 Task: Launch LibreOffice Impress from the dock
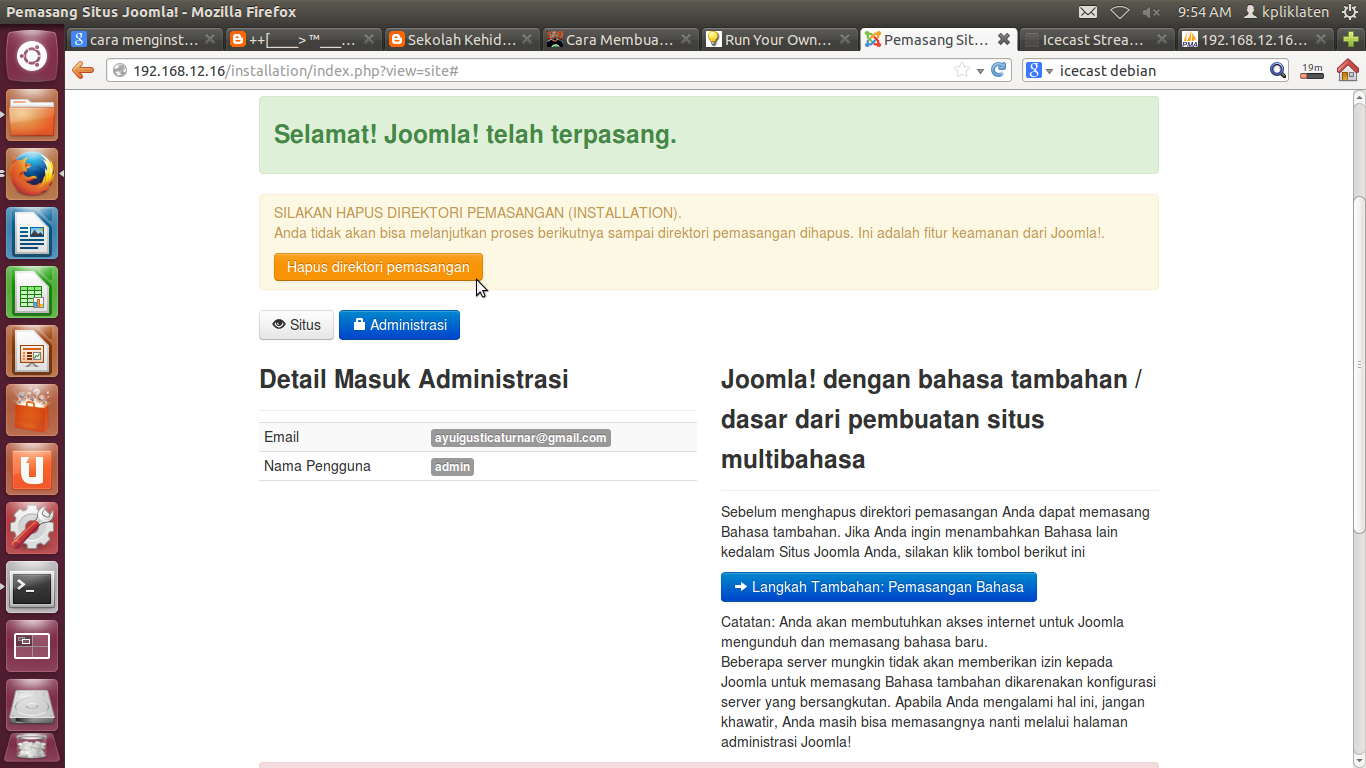point(32,352)
